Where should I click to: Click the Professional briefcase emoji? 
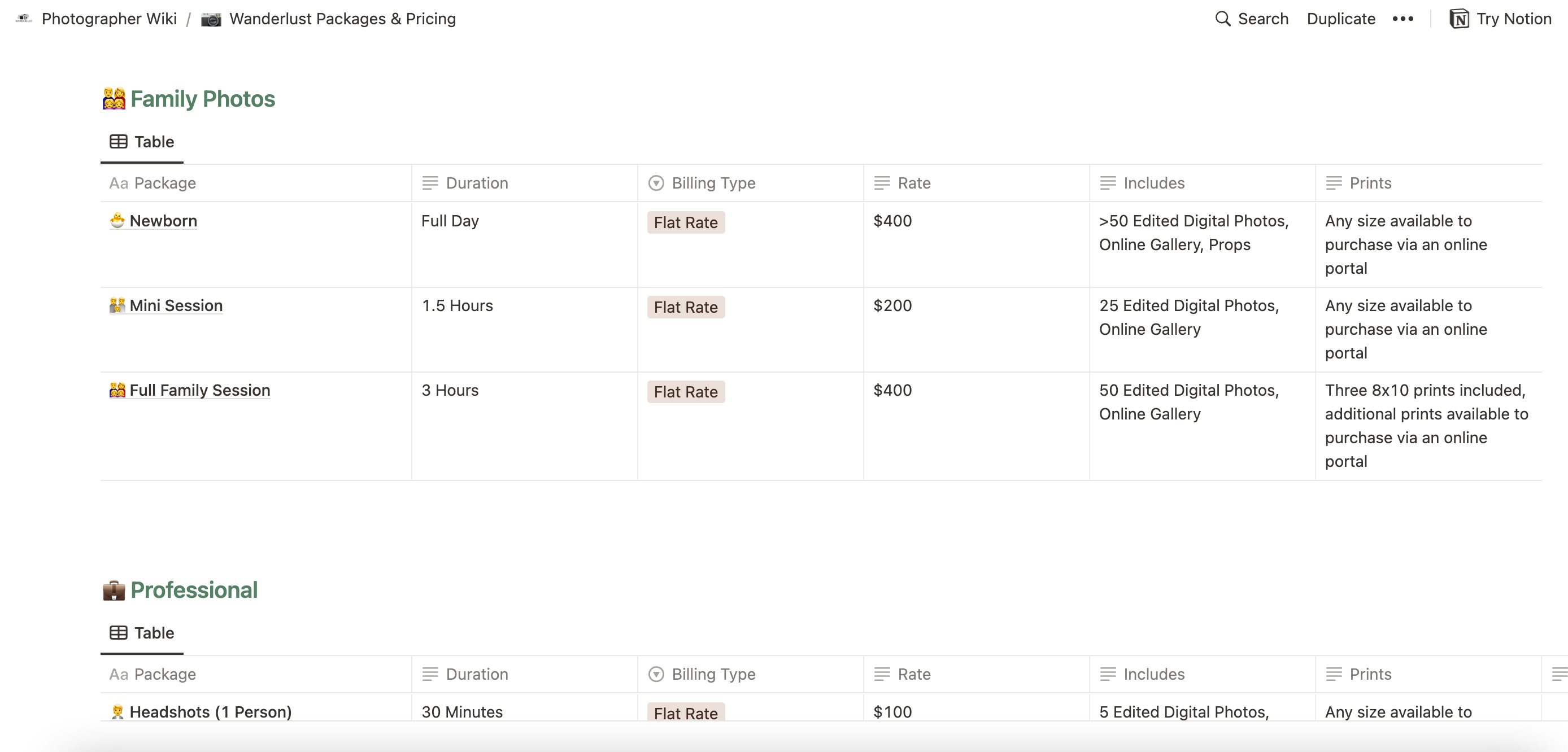114,589
